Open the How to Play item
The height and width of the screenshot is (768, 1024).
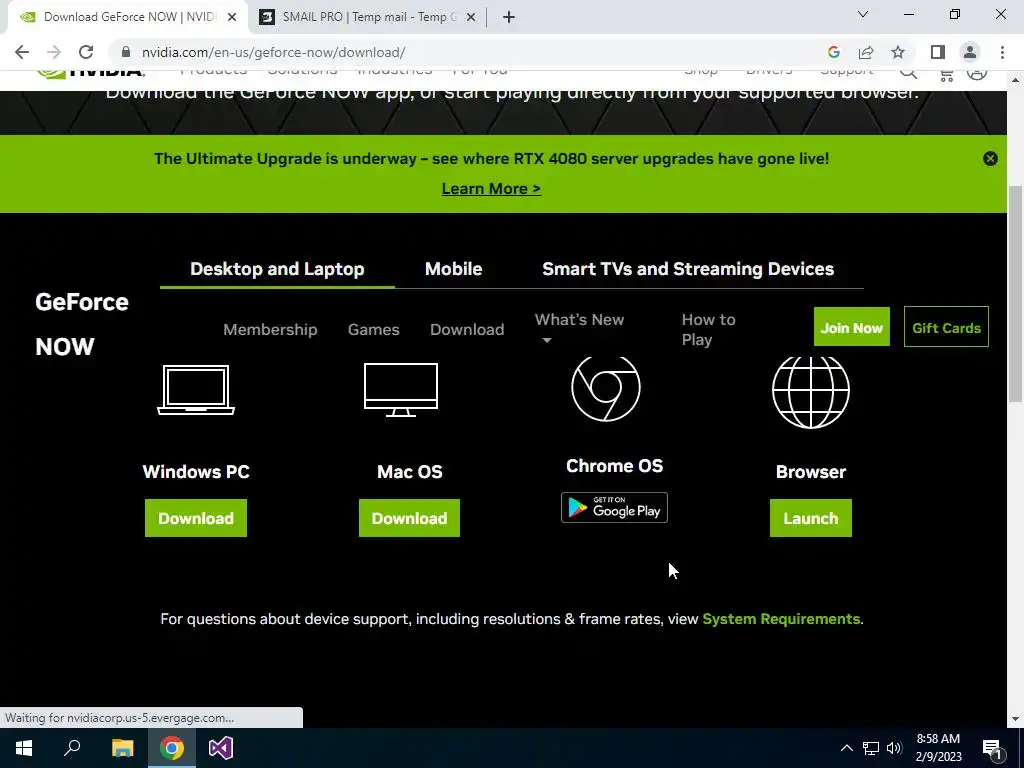[x=709, y=329]
